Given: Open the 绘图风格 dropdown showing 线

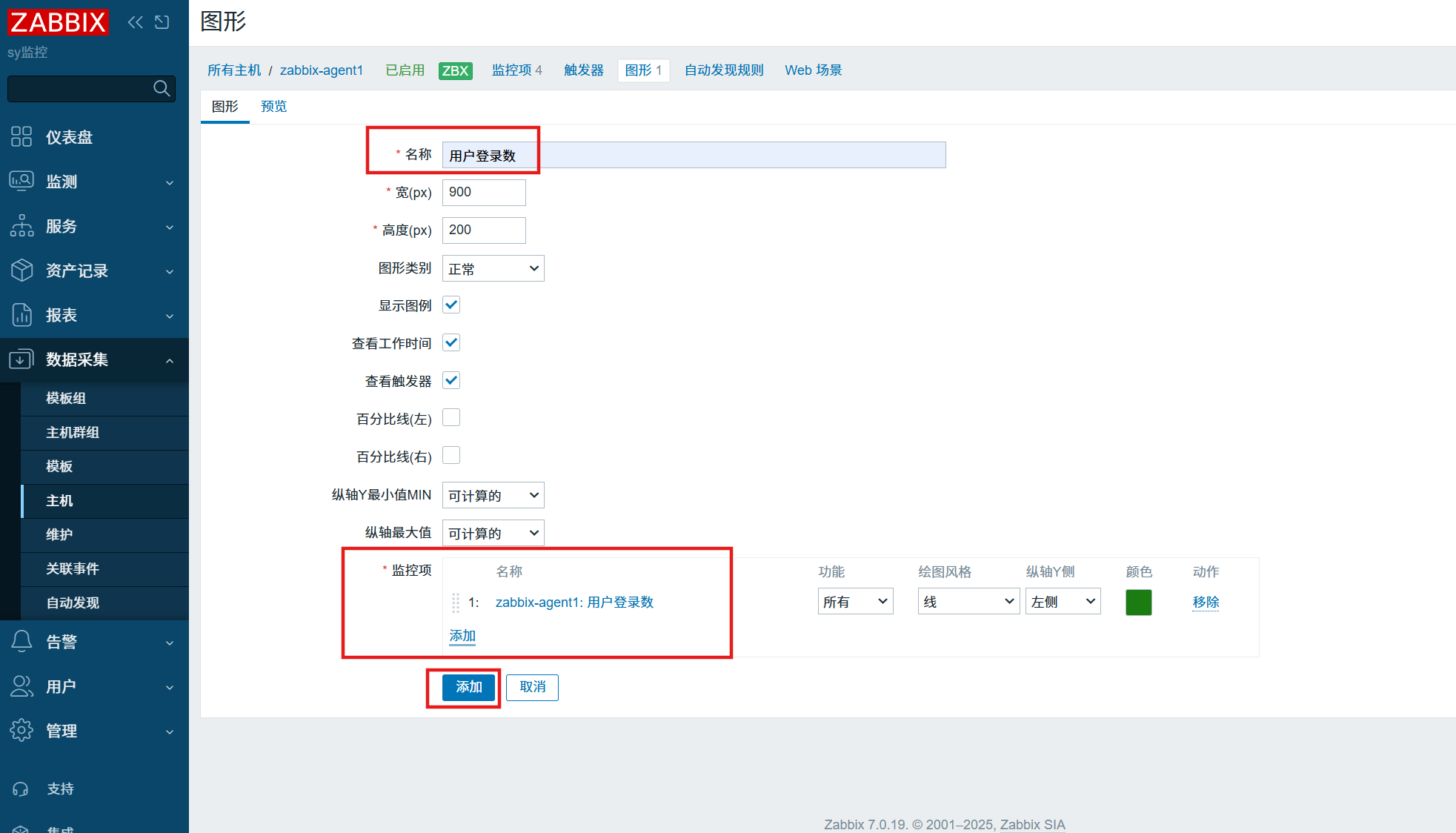Looking at the screenshot, I should tap(968, 602).
